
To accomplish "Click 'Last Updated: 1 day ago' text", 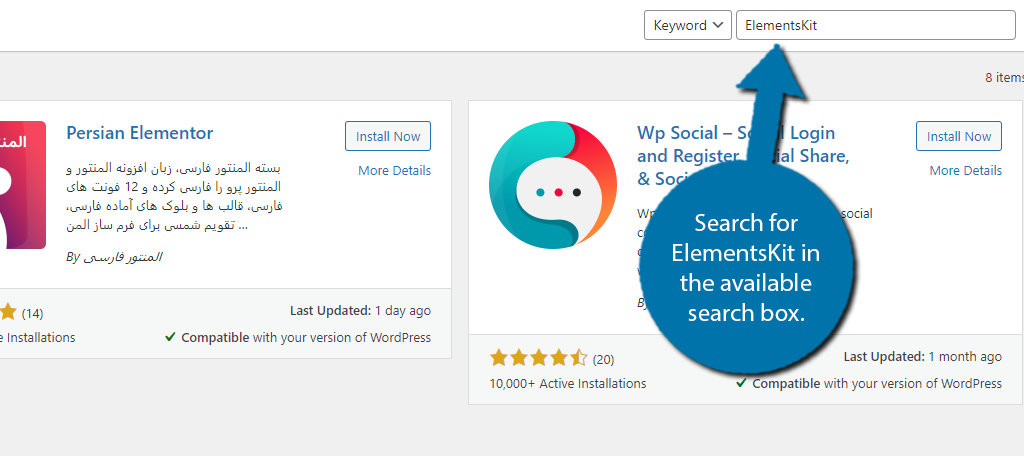I will 360,311.
